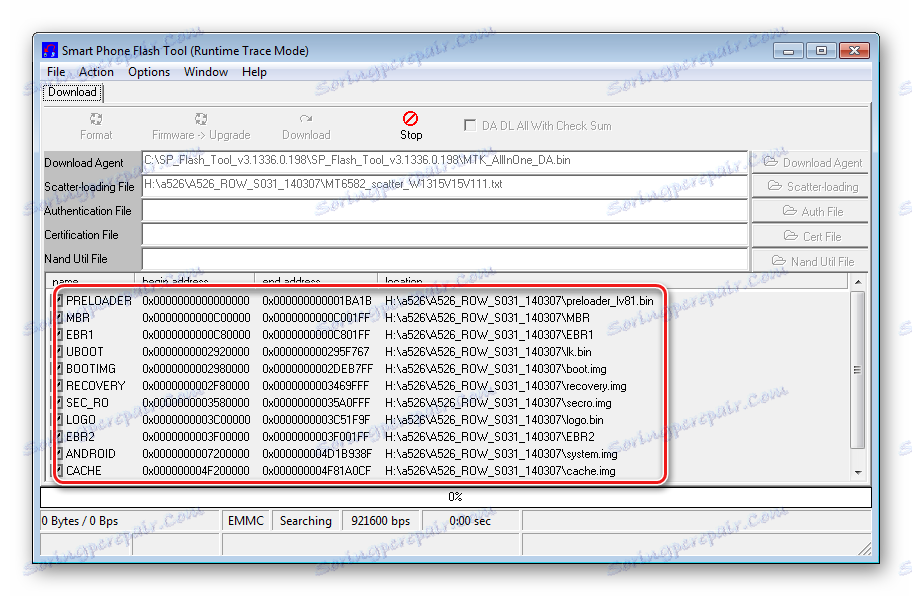Click the name column header
The width and height of the screenshot is (912, 596).
click(x=90, y=281)
